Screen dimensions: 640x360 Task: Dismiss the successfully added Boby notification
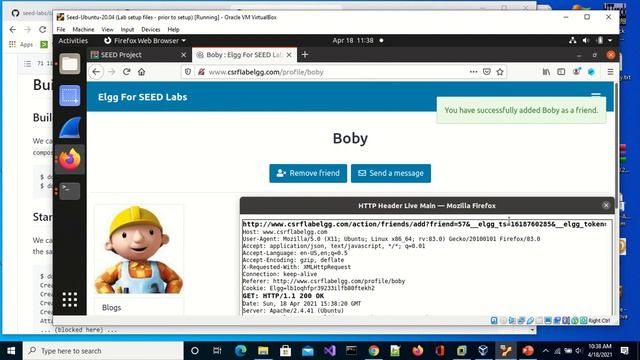[x=521, y=110]
